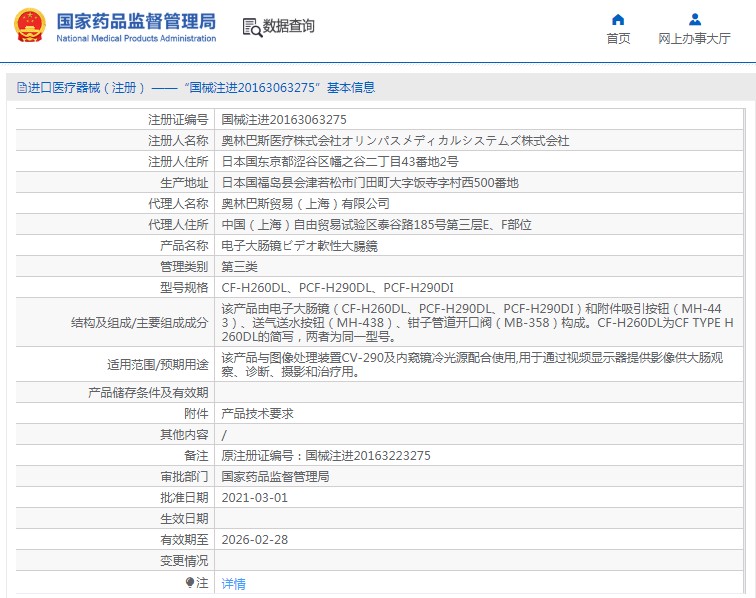Click the 结构及组成/主要组成成分 label
Viewport: 756px width, 598px height.
[139, 323]
